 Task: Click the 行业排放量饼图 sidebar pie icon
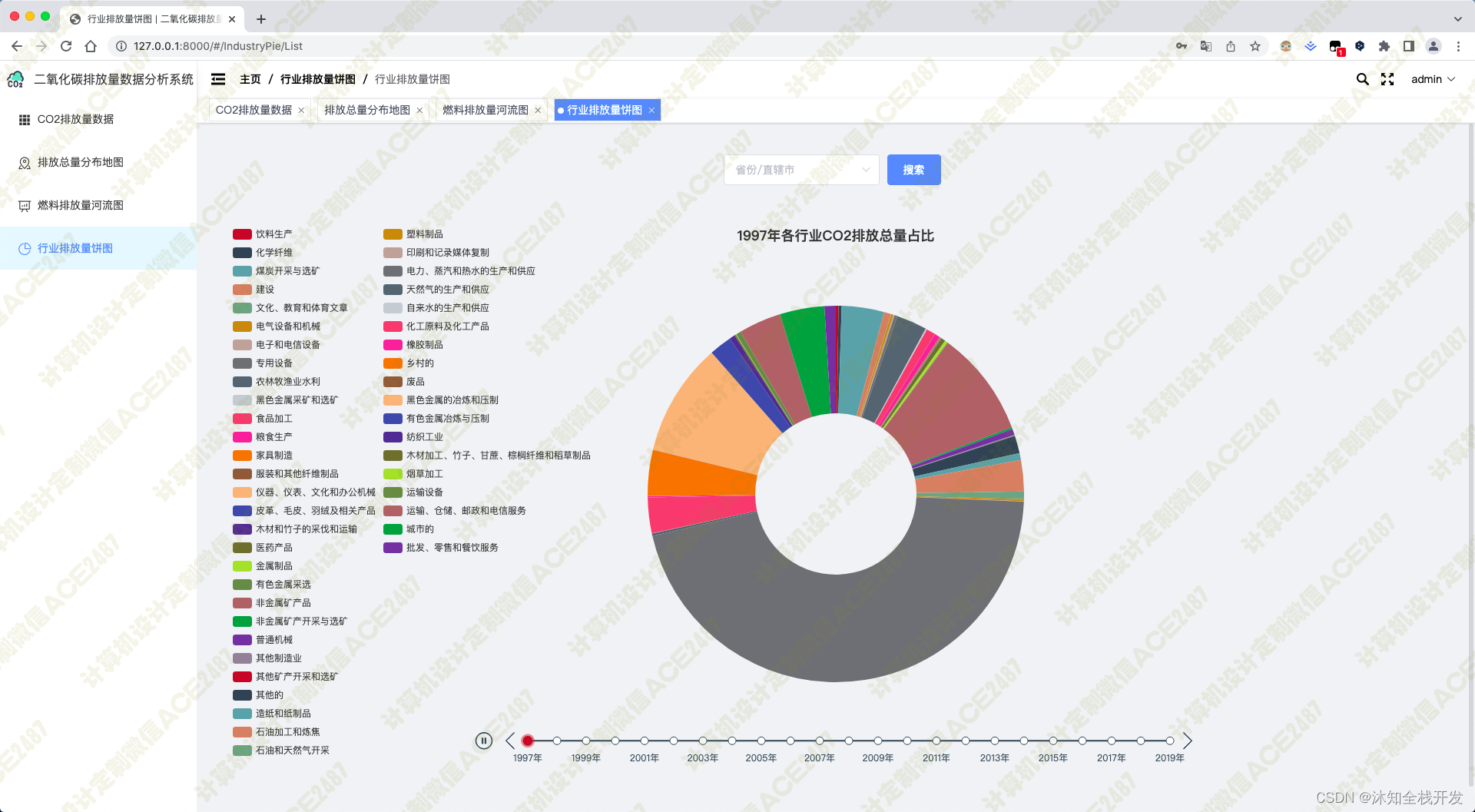[x=25, y=249]
